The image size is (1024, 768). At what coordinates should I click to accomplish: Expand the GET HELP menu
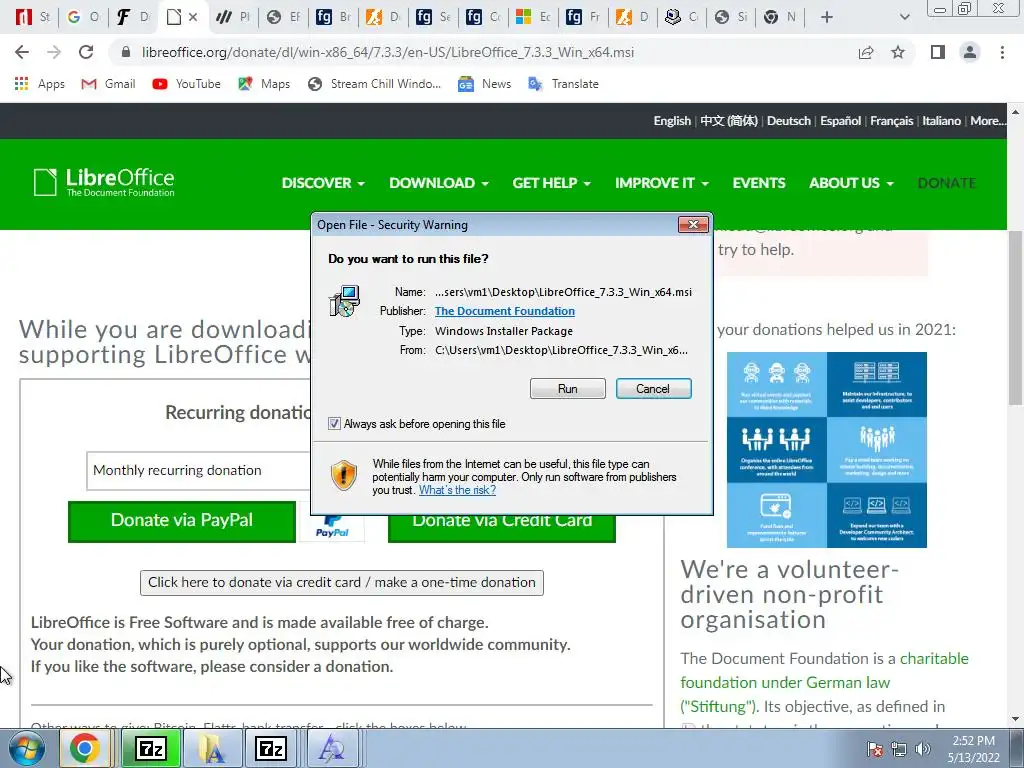click(551, 183)
